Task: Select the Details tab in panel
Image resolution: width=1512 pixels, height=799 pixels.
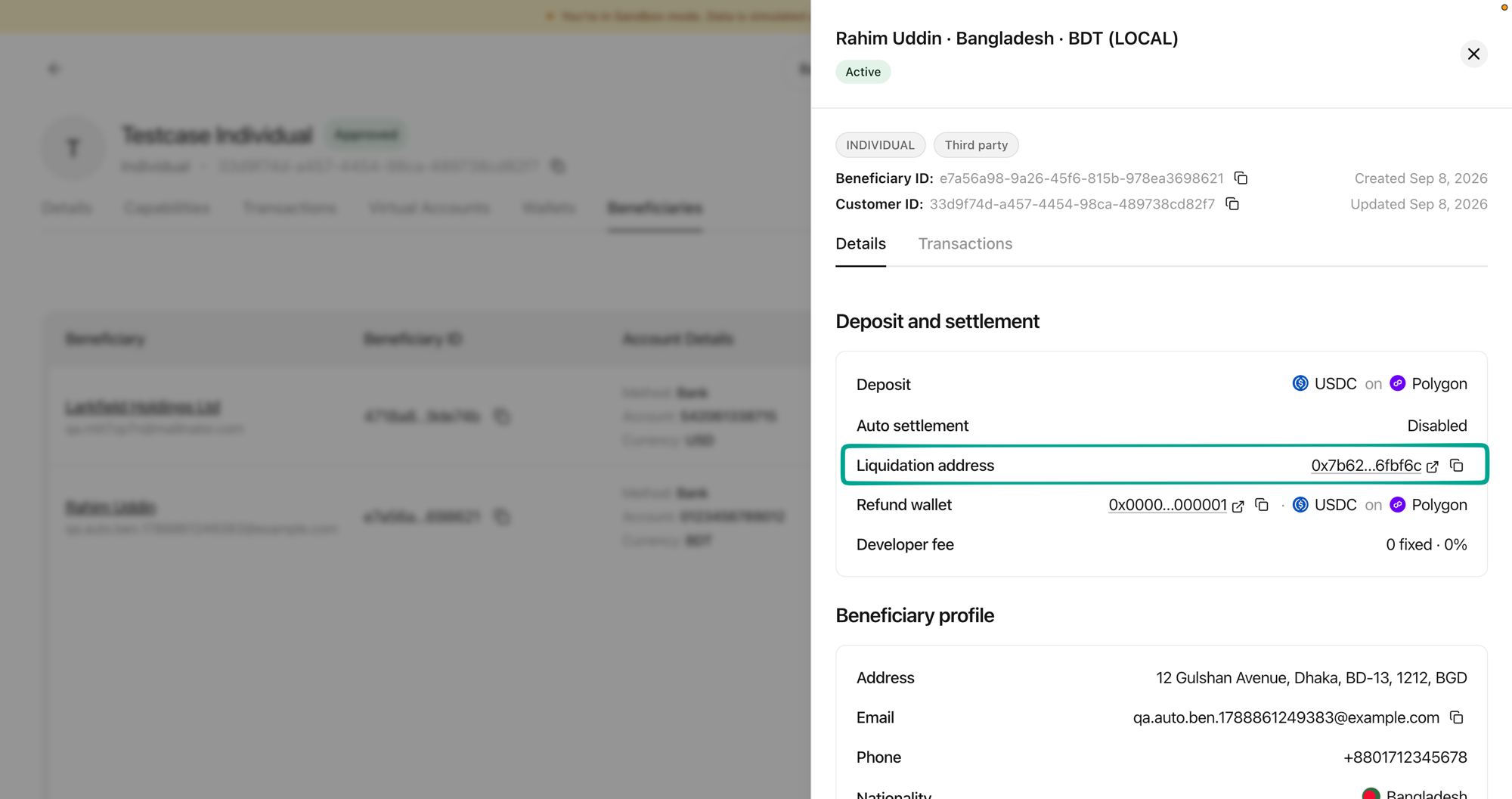Action: click(860, 243)
